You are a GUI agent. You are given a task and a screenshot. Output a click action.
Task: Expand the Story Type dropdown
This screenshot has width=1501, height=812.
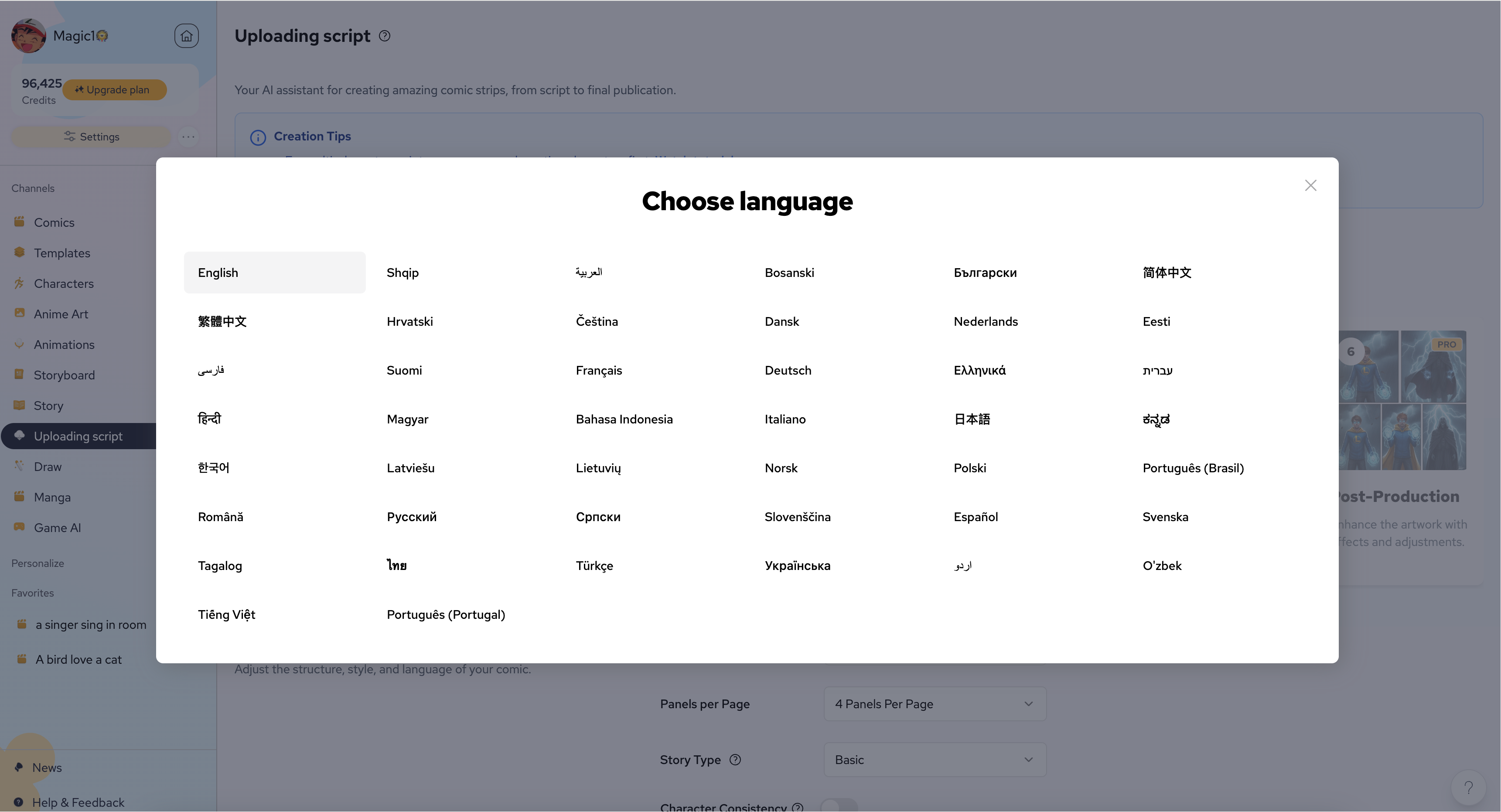pos(934,760)
